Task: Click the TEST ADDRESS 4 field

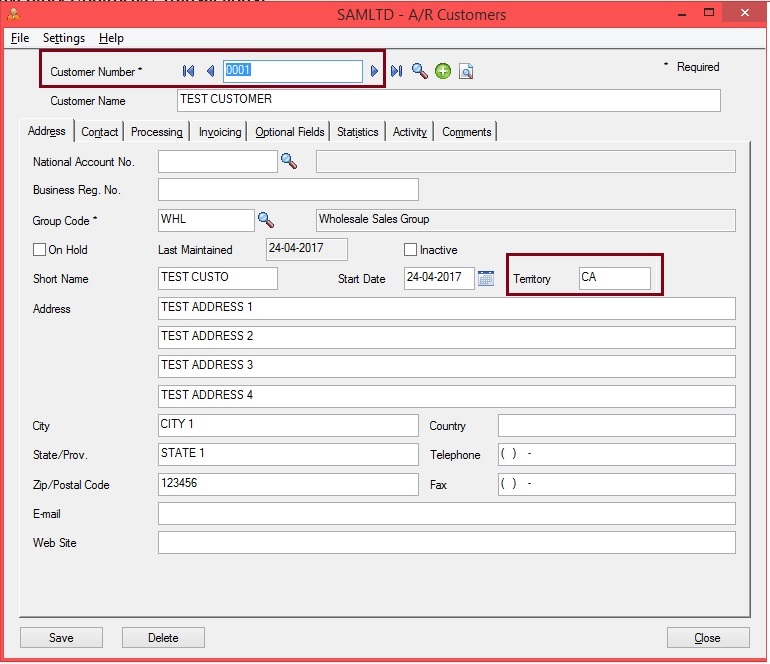Action: tap(446, 396)
